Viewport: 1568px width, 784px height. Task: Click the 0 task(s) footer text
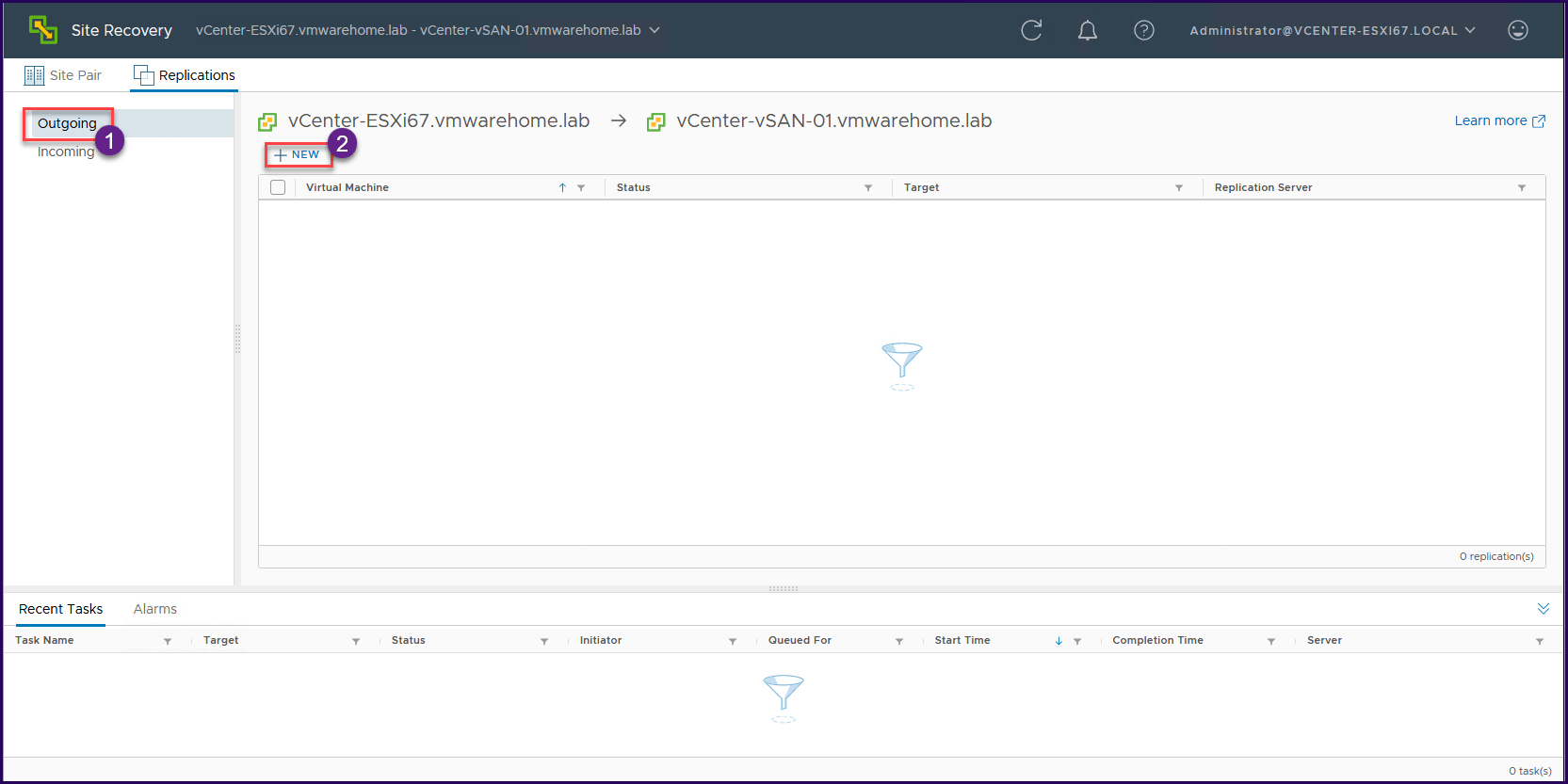[1530, 771]
